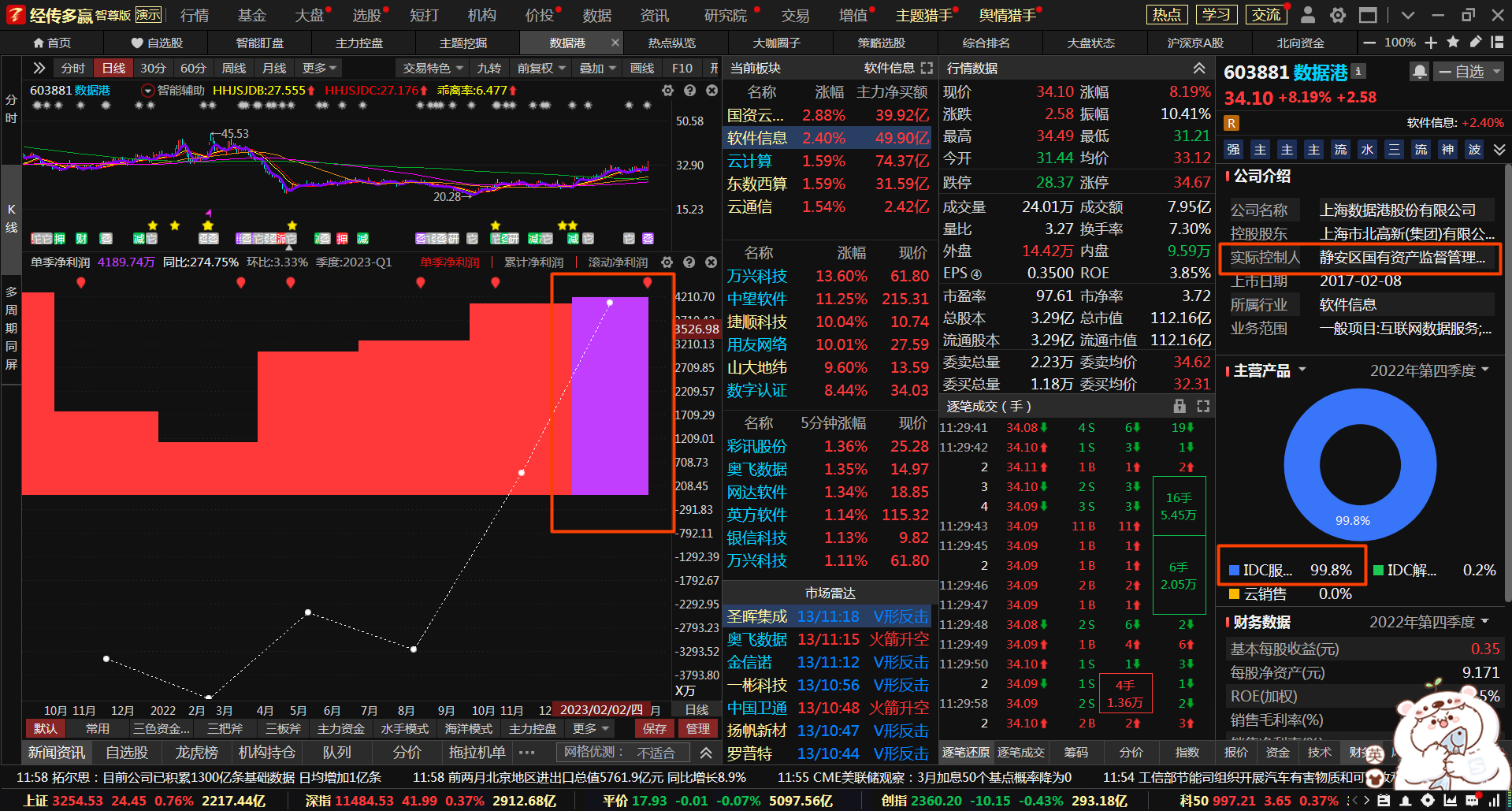
Task: Open K-line indicator help icon
Action: (x=689, y=91)
